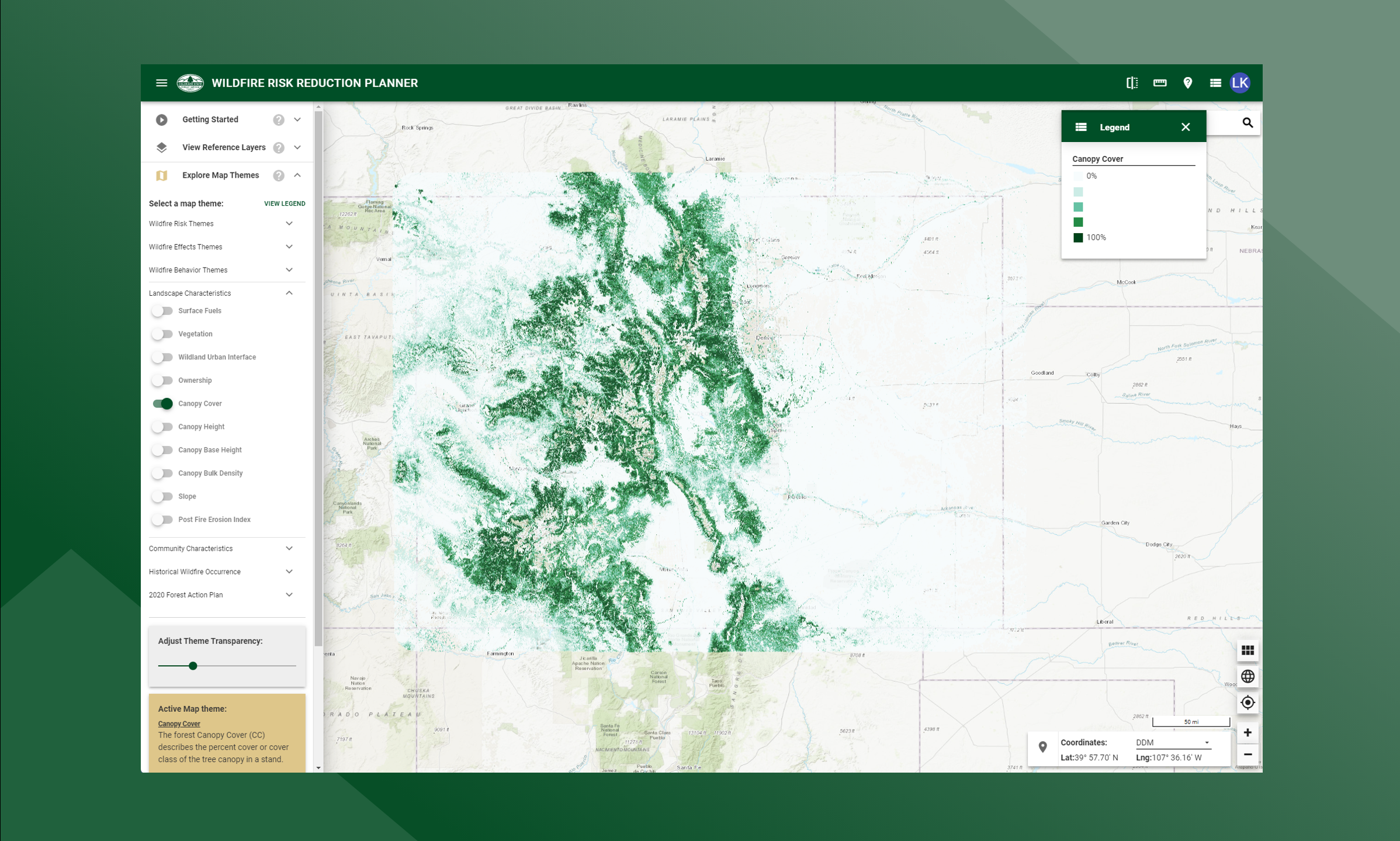1400x841 pixels.
Task: Click the Lng 107° 36.16' W readout
Action: point(1169,758)
